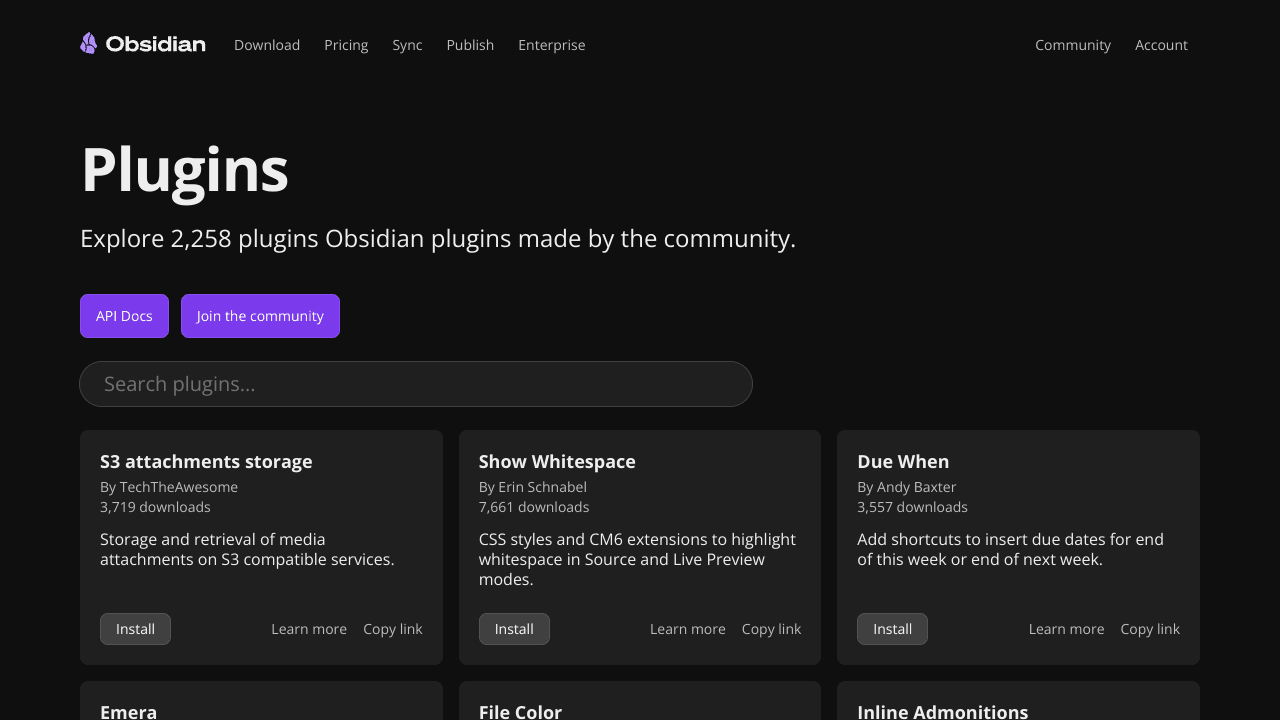This screenshot has width=1280, height=720.
Task: Click author text By Erin Schnabel
Action: 533,487
